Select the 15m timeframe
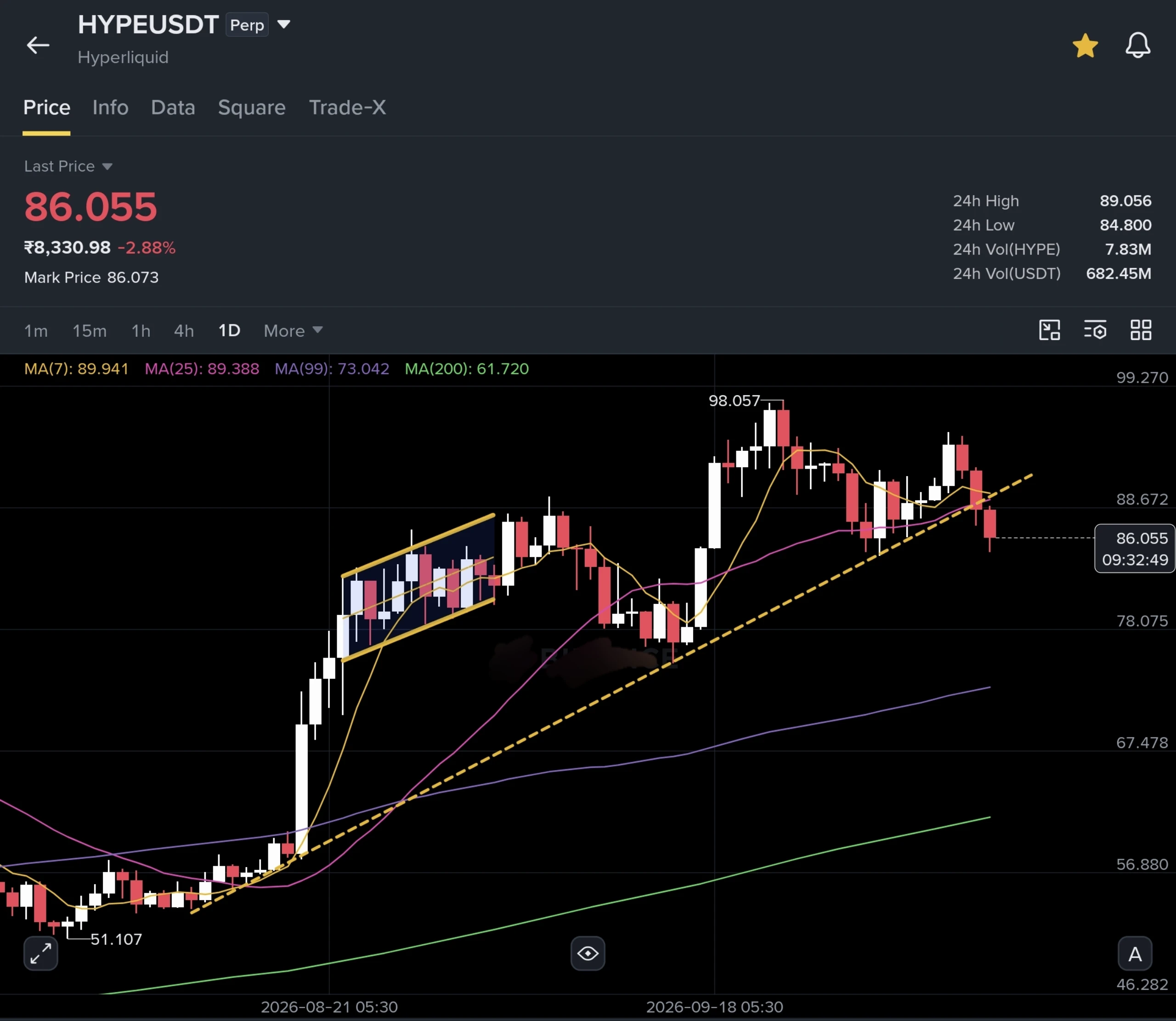 (90, 330)
